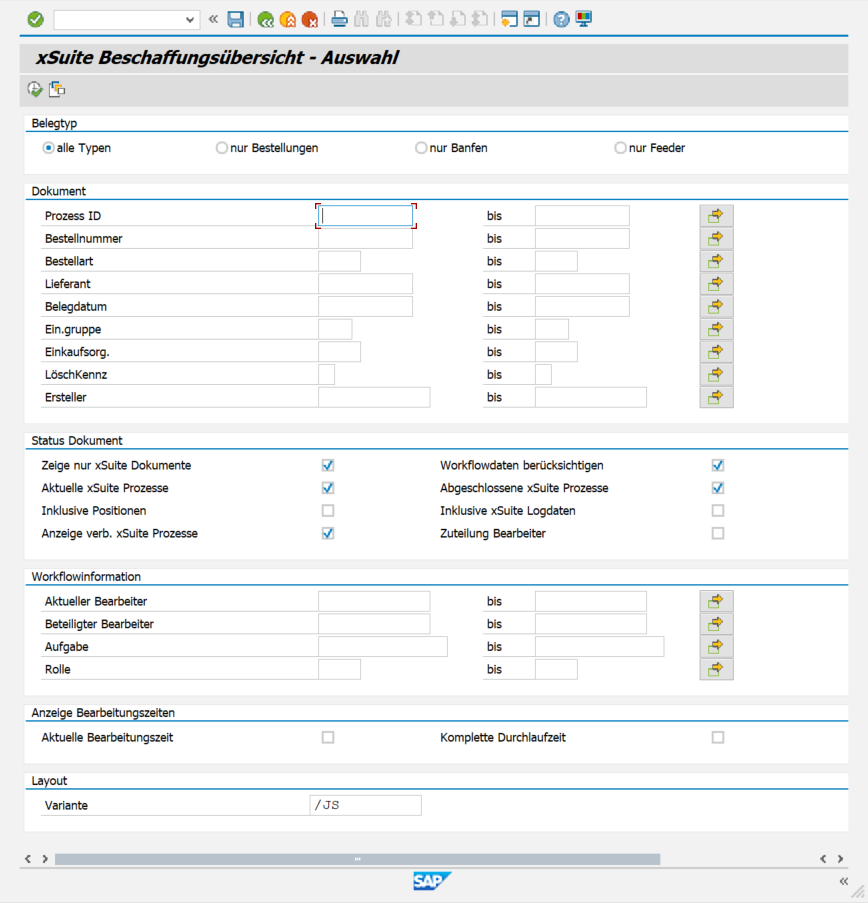Disable 'Aktuelle xSuite Prozesse' checkbox
The image size is (868, 903).
pos(327,488)
